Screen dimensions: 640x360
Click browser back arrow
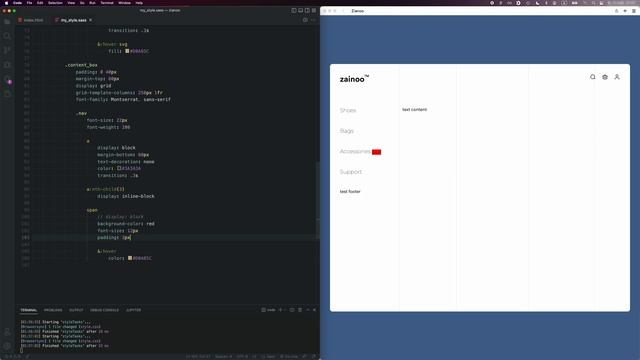click(x=343, y=11)
